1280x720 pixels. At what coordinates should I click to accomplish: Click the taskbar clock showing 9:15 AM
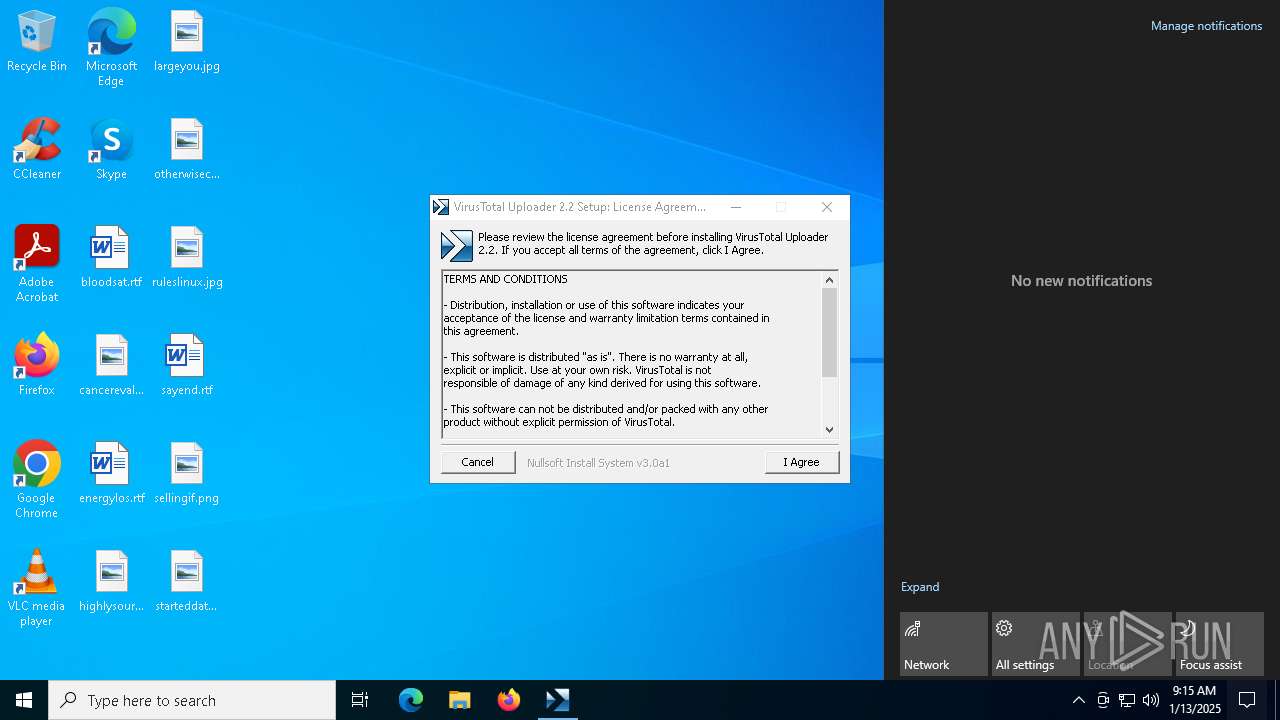(x=1195, y=700)
